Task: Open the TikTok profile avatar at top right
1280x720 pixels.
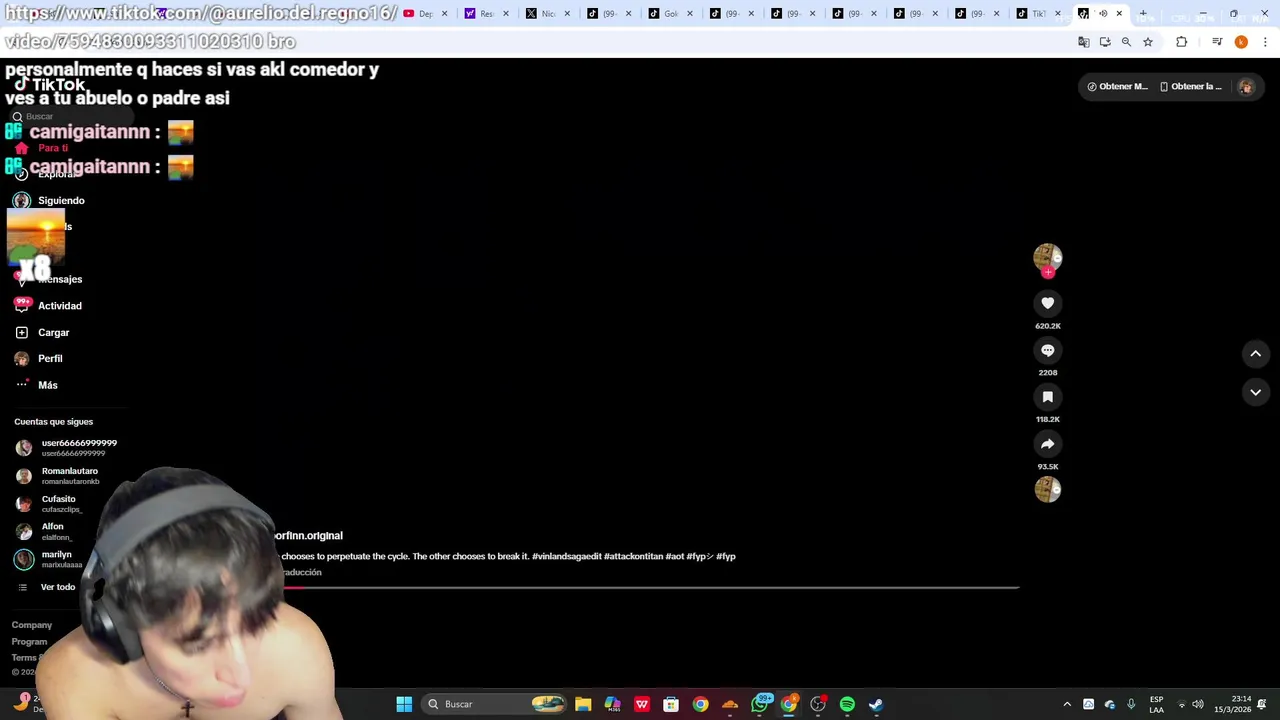Action: [1246, 87]
